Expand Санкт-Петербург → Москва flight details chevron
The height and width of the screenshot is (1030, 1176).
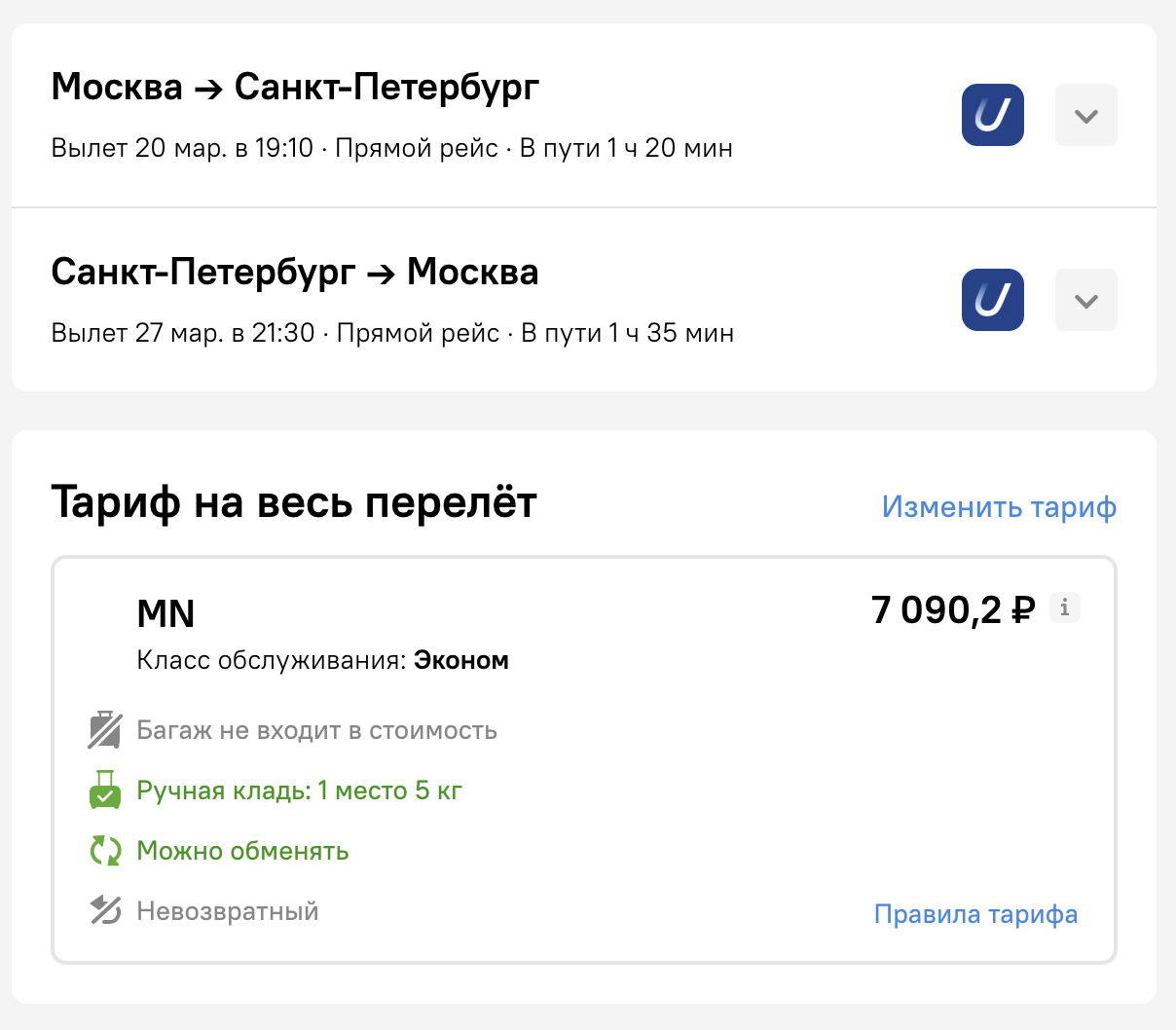1086,300
